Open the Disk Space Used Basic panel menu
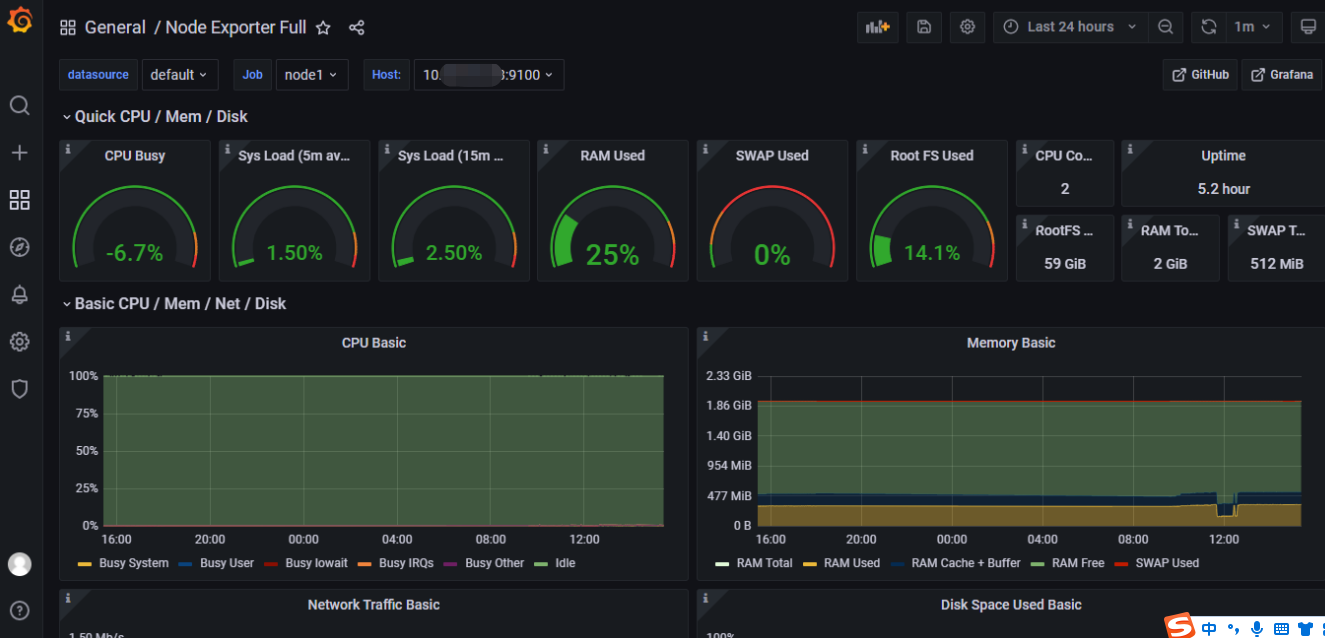This screenshot has width=1325, height=638. click(1011, 605)
